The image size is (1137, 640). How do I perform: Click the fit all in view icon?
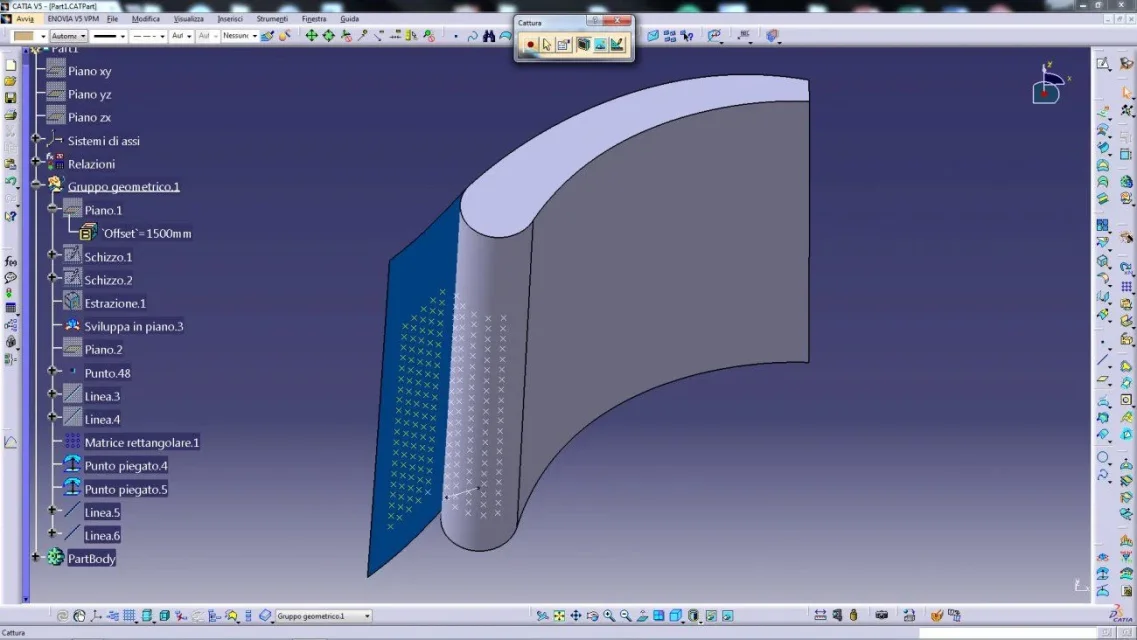click(x=559, y=616)
